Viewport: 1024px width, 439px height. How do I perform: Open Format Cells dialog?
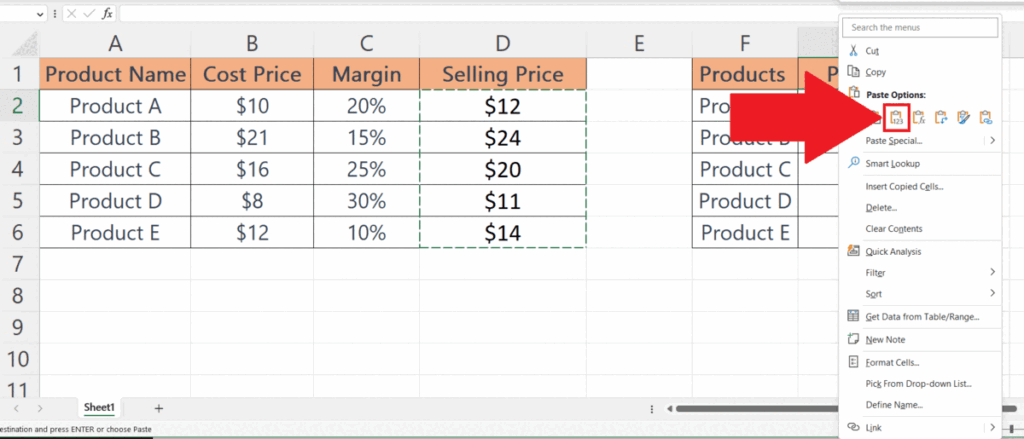click(x=920, y=362)
